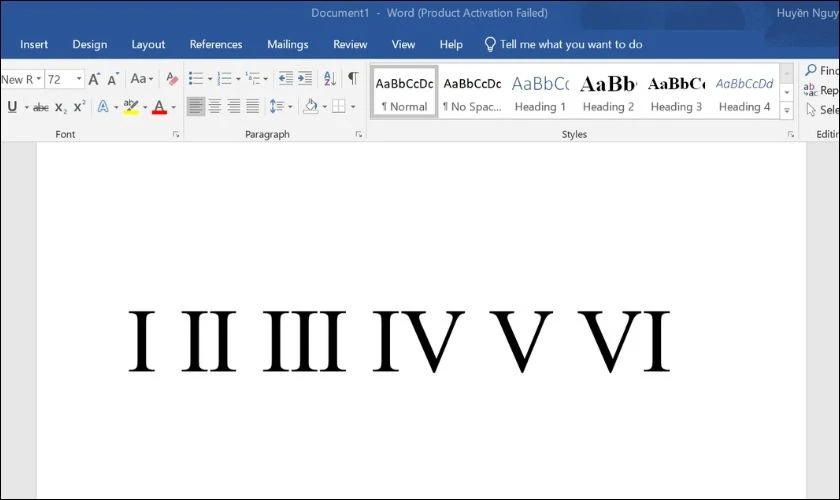This screenshot has width=840, height=500.
Task: Open the font size dropdown
Action: (x=79, y=79)
